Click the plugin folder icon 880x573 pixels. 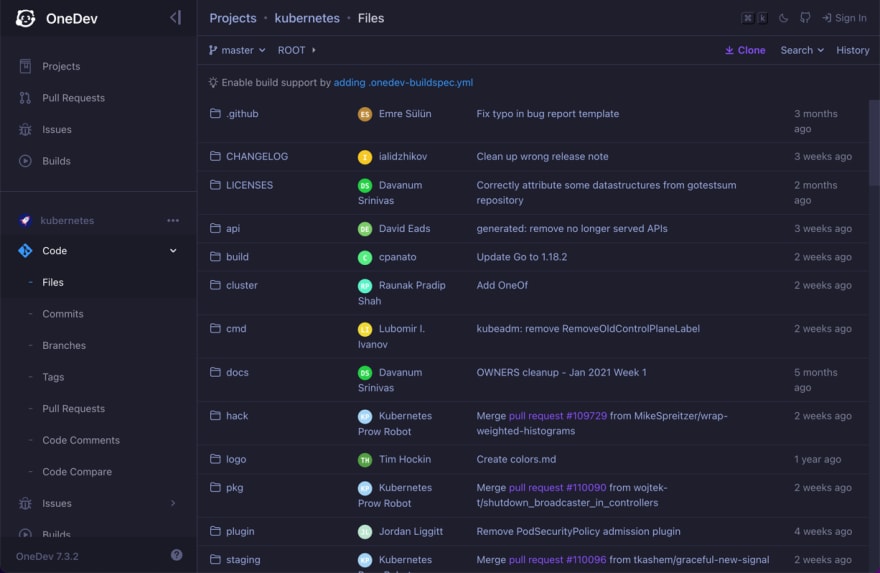tap(215, 531)
